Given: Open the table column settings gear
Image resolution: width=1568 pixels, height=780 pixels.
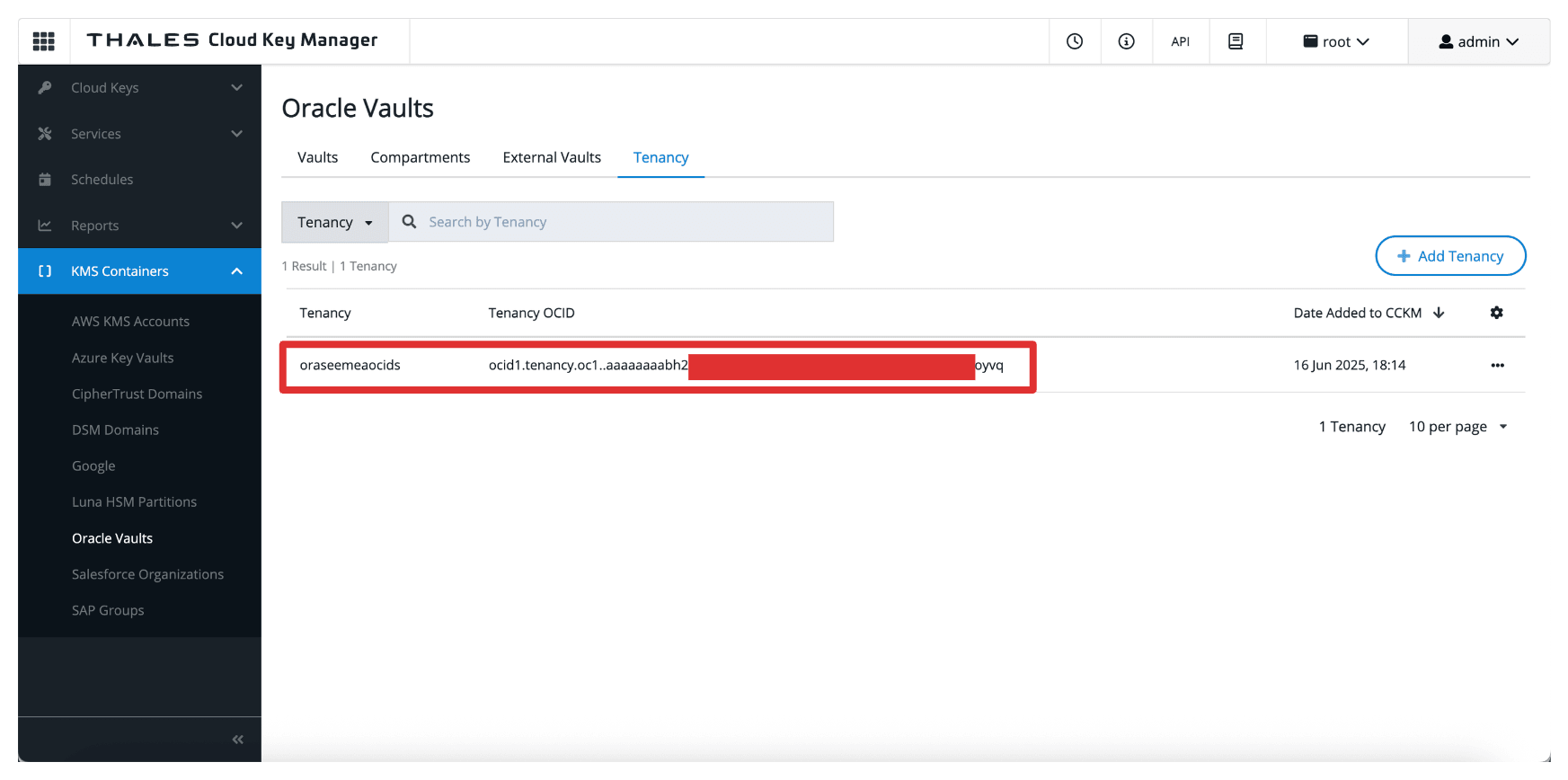Looking at the screenshot, I should pyautogui.click(x=1497, y=313).
